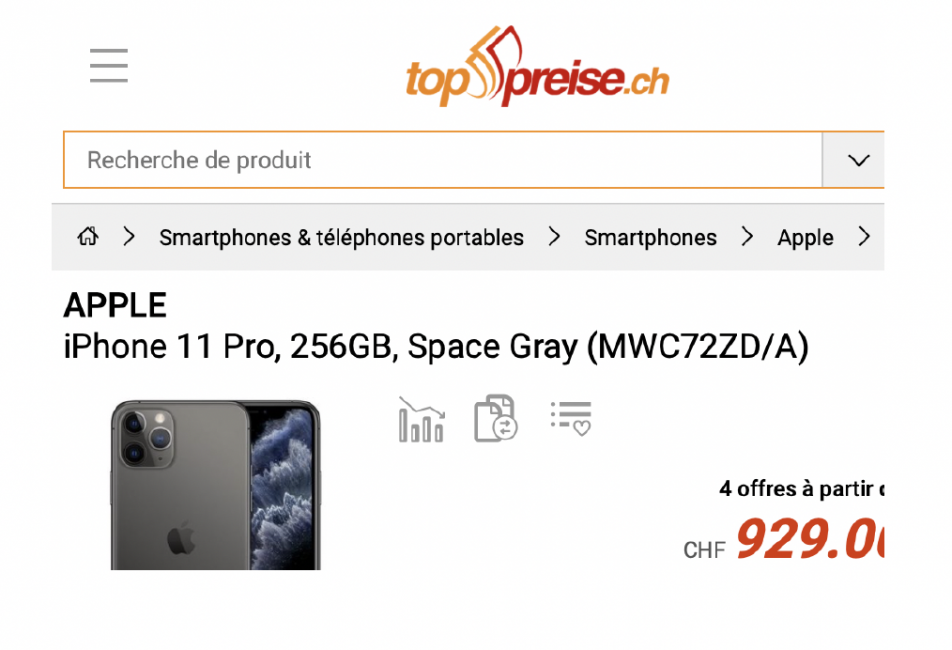The image size is (952, 650).
Task: Add product to wishlist heart list icon
Action: click(x=571, y=418)
